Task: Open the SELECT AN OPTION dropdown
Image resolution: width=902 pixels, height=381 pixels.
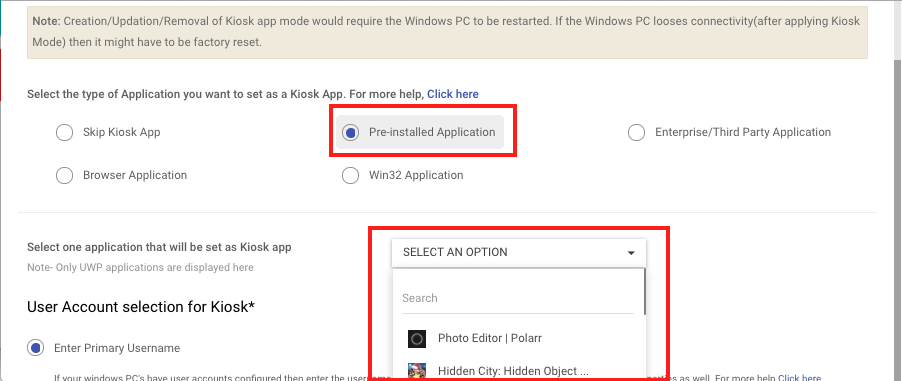Action: click(x=519, y=253)
